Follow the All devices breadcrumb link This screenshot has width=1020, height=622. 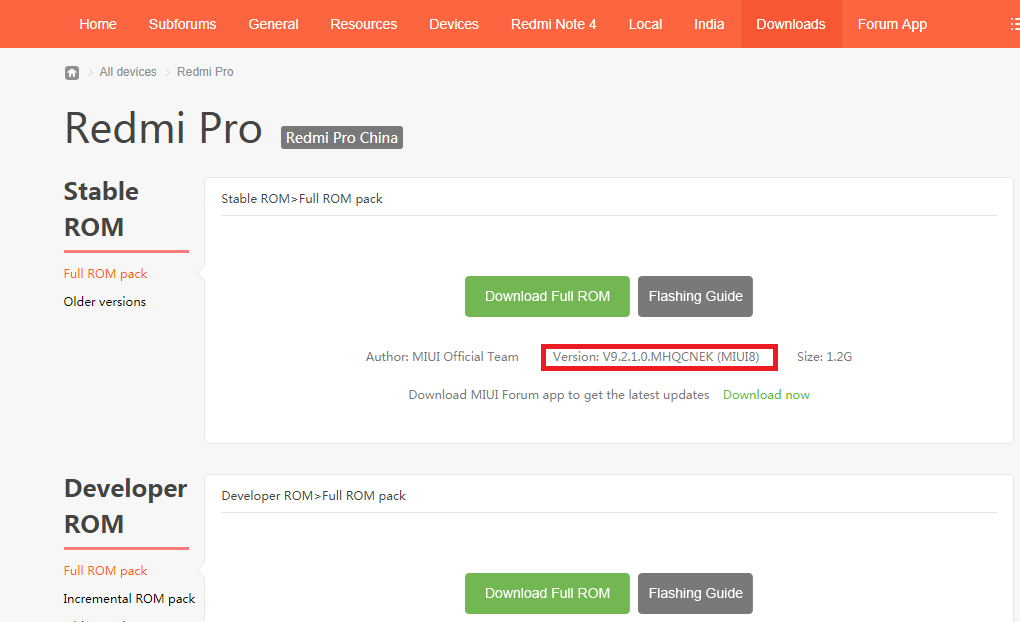[128, 72]
